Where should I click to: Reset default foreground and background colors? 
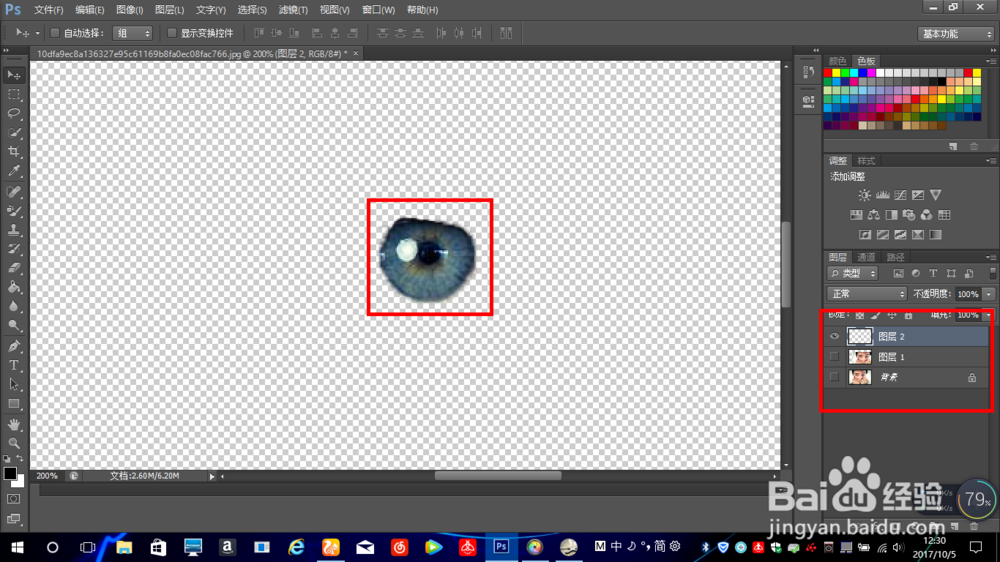point(6,459)
